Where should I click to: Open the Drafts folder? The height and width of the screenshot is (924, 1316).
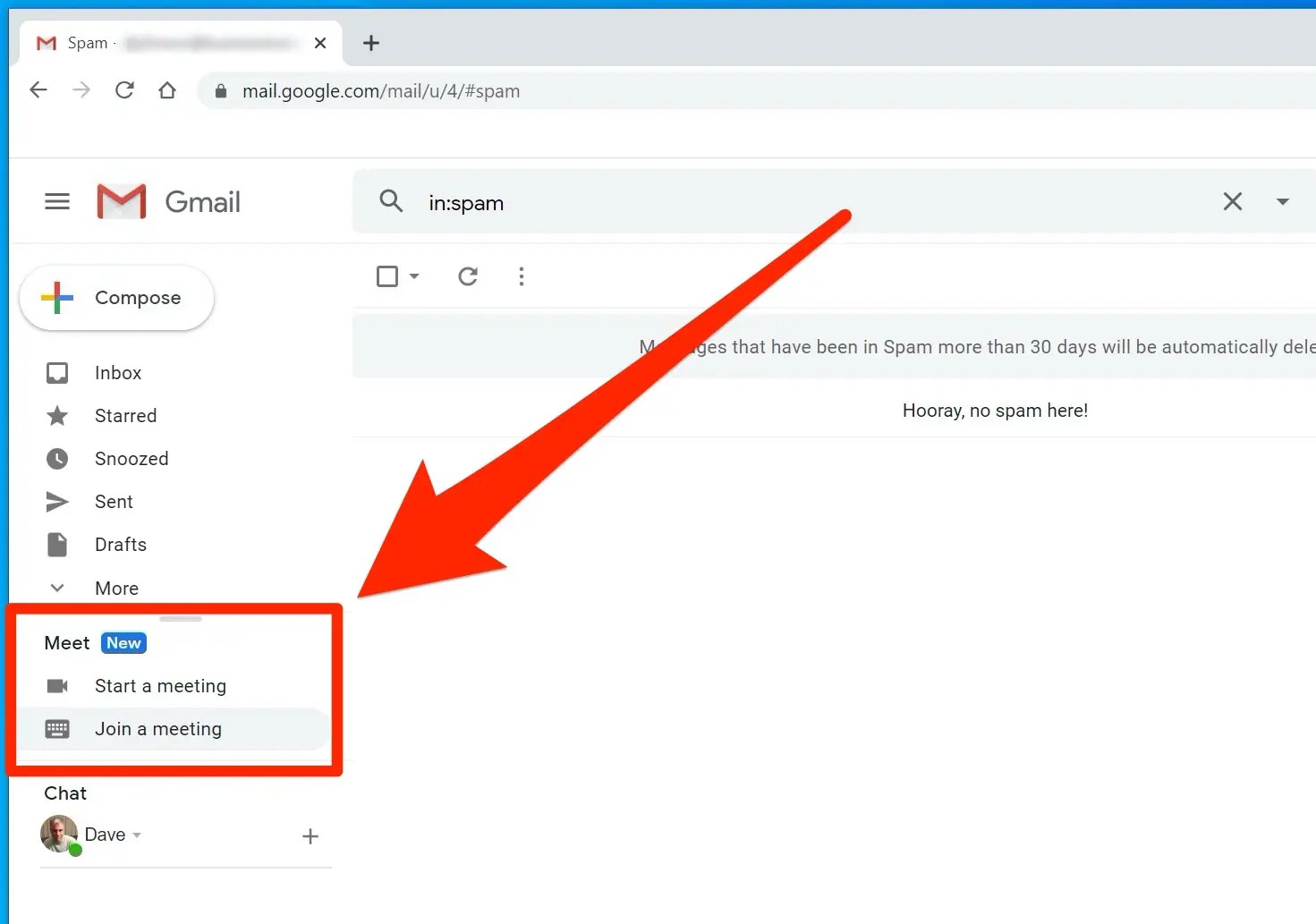tap(121, 545)
